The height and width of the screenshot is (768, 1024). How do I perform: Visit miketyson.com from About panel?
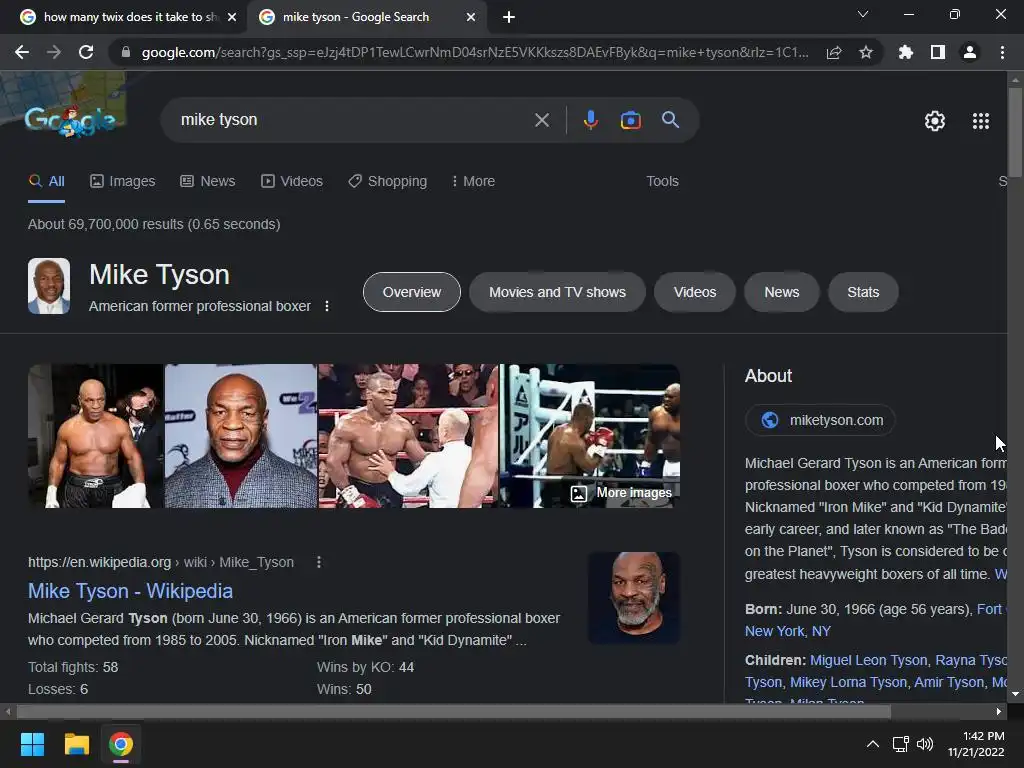coord(820,420)
